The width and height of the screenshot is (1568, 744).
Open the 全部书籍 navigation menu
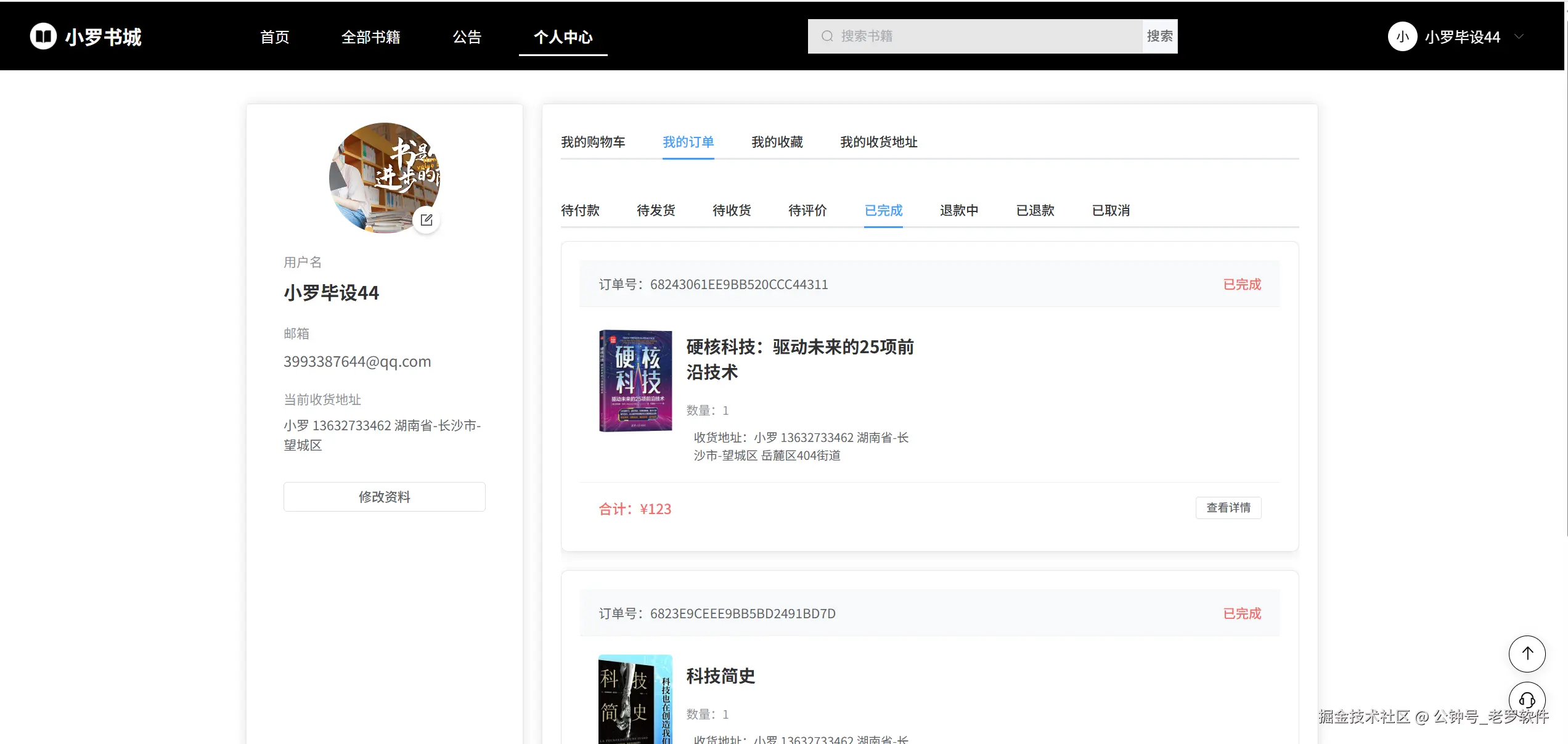(x=370, y=37)
